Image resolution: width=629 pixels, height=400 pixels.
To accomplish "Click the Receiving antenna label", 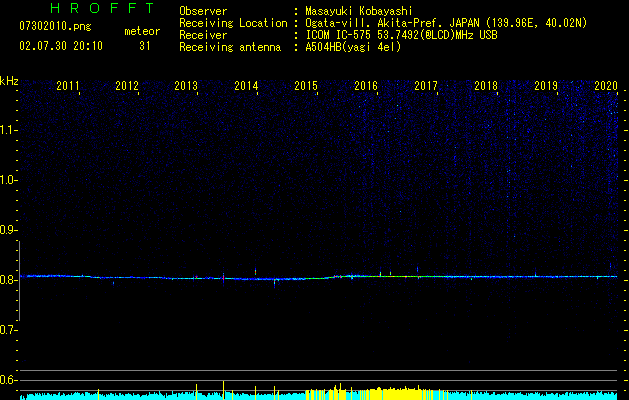I will (x=230, y=47).
